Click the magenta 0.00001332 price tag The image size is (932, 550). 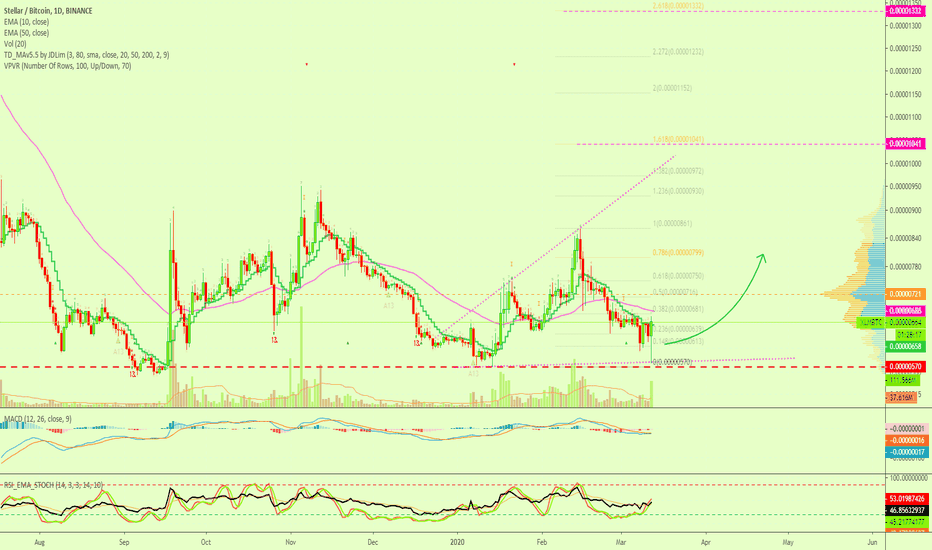(905, 11)
